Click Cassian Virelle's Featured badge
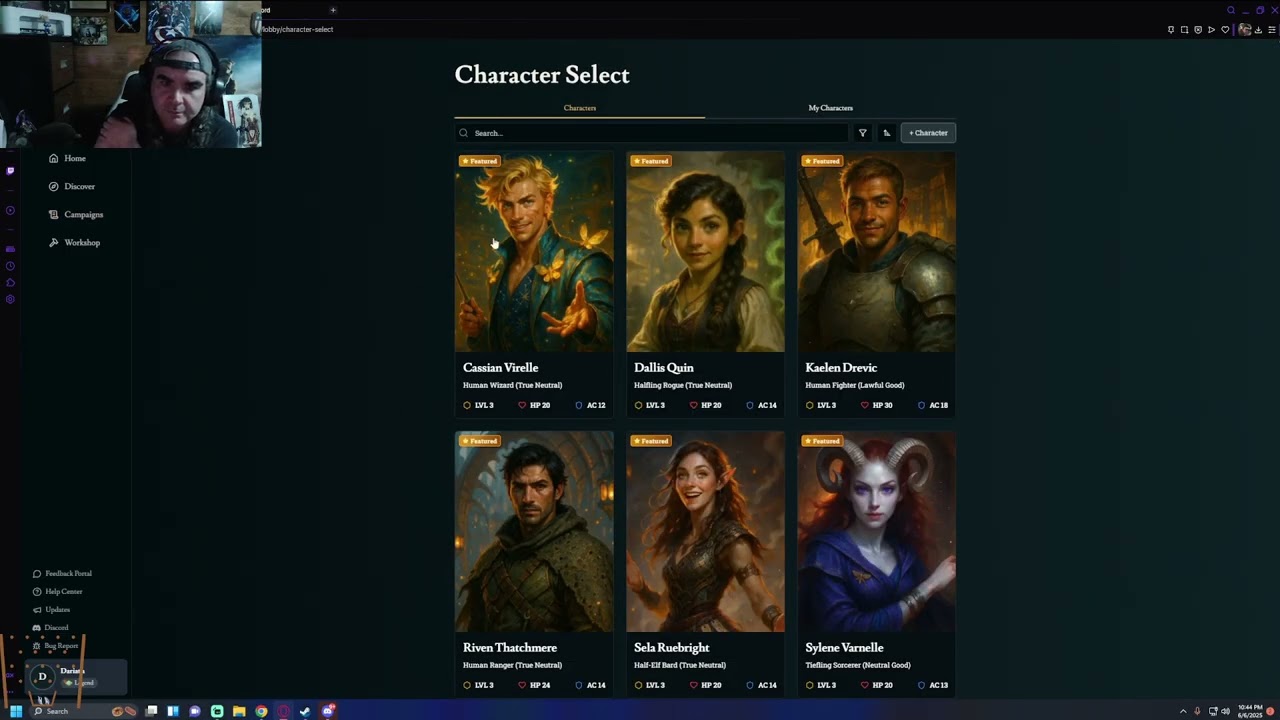The height and width of the screenshot is (720, 1280). (x=479, y=161)
